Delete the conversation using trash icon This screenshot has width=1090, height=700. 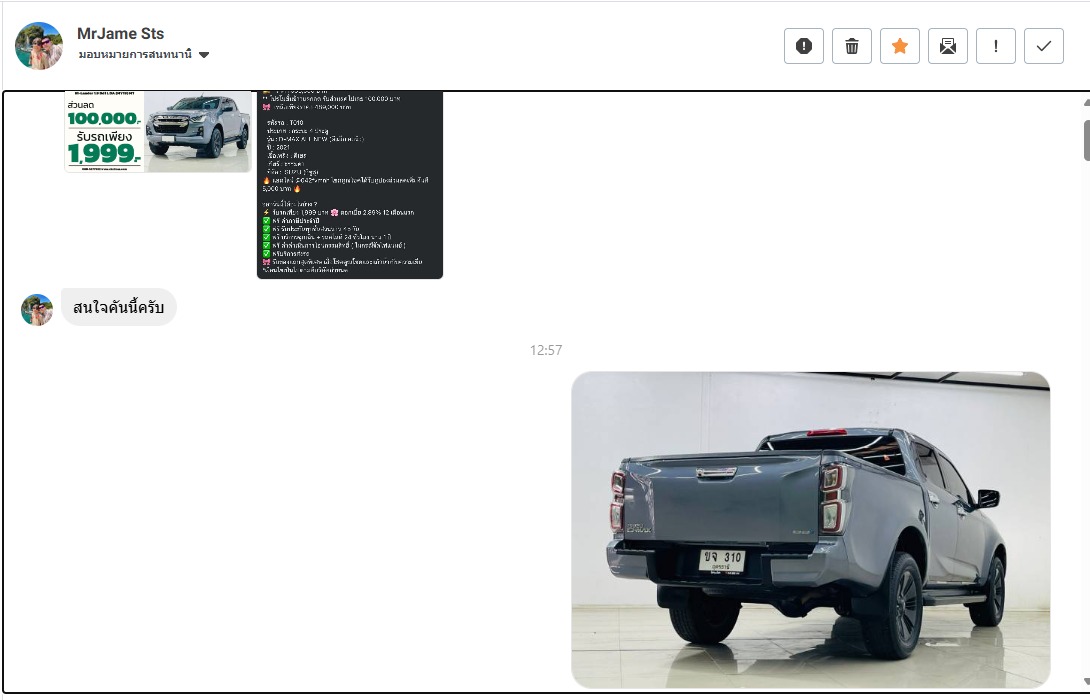852,46
